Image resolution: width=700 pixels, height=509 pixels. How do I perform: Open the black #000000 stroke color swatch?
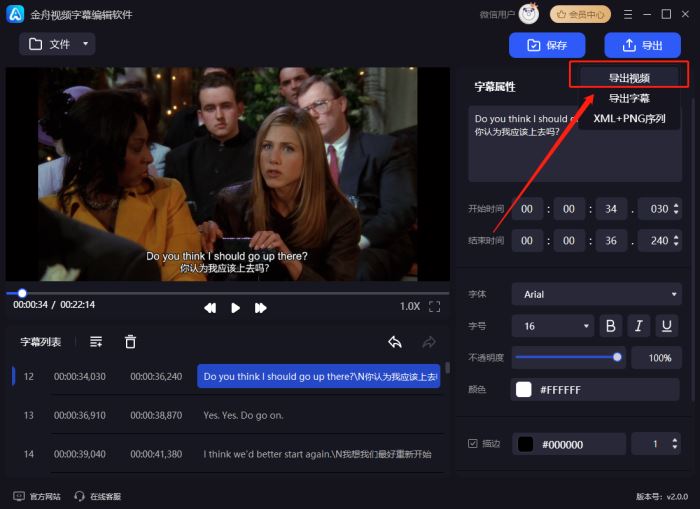pos(525,444)
